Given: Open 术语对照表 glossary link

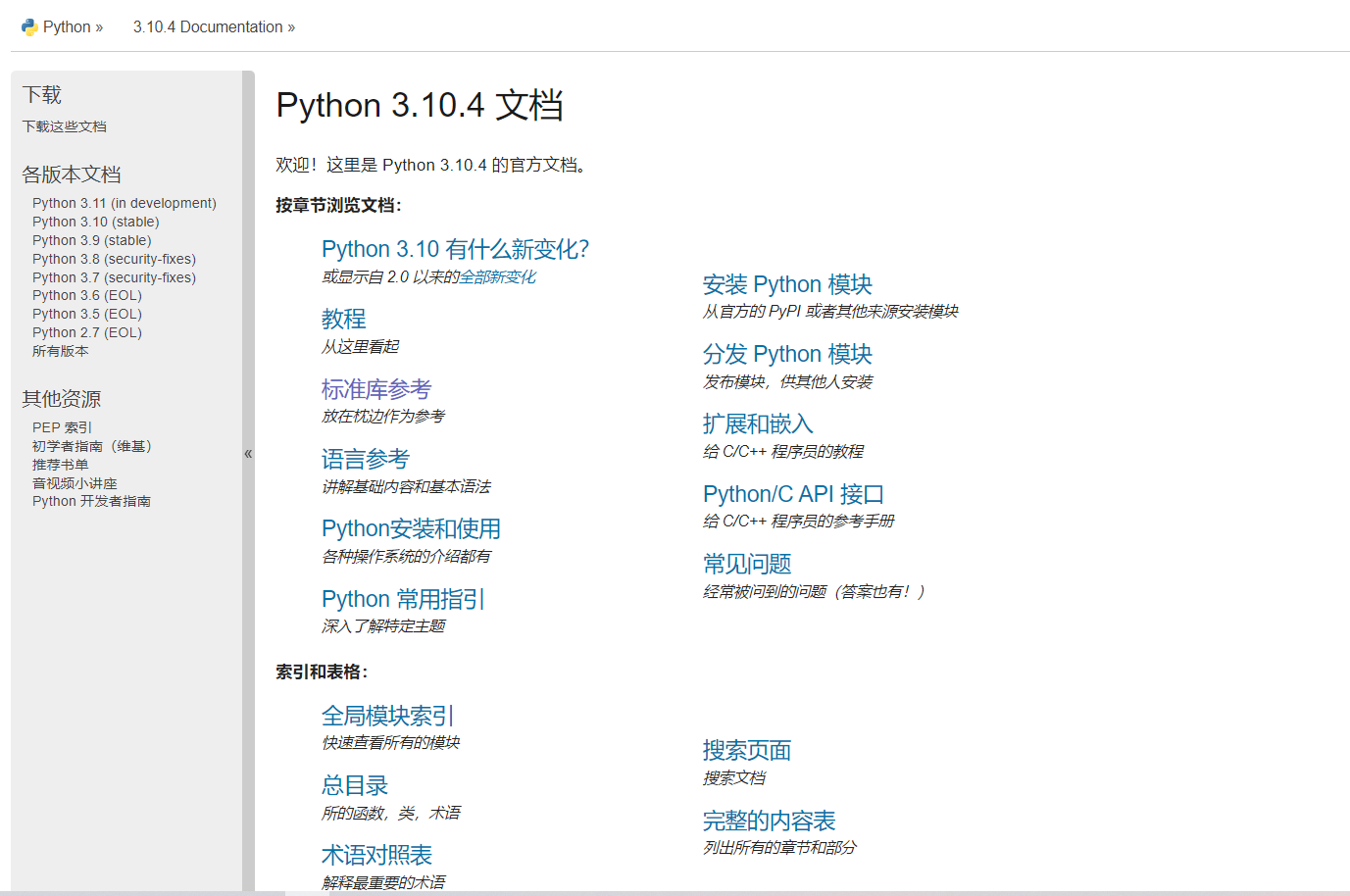Looking at the screenshot, I should tap(376, 855).
